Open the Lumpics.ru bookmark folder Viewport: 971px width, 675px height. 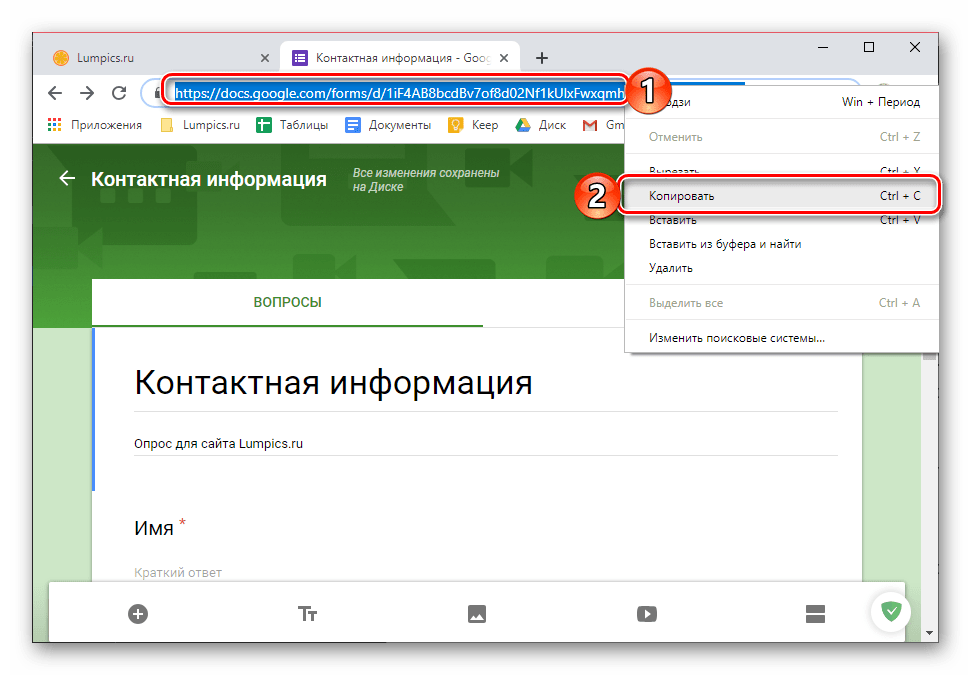point(200,125)
